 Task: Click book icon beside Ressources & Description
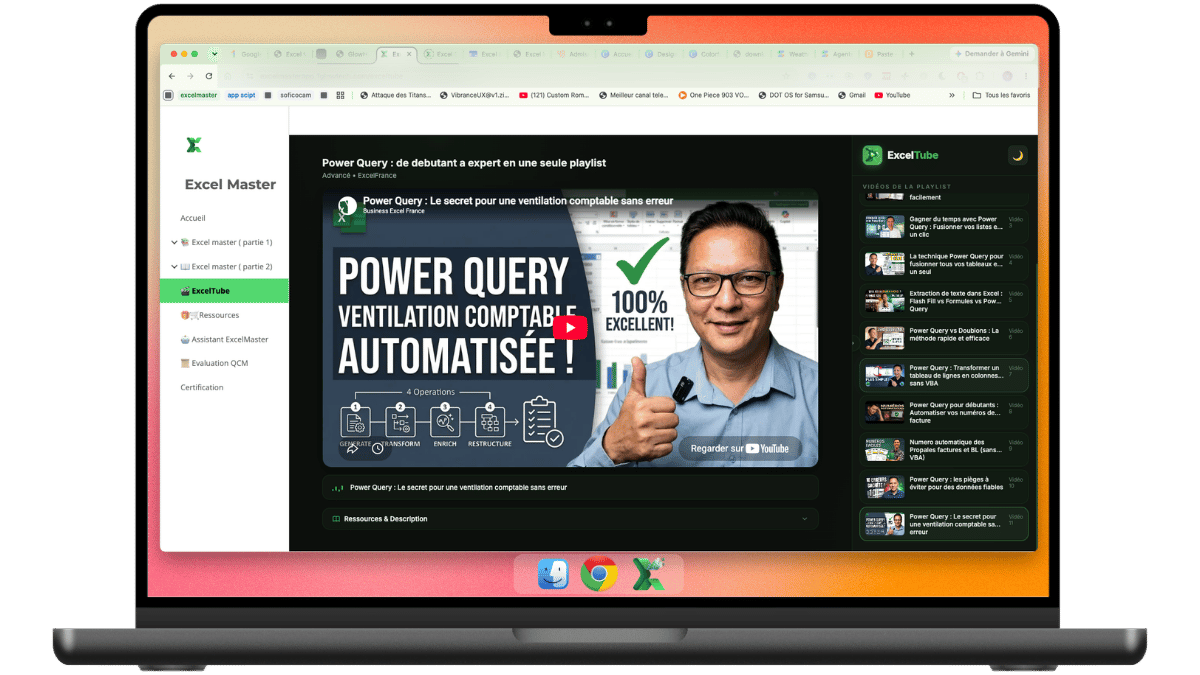pos(336,519)
